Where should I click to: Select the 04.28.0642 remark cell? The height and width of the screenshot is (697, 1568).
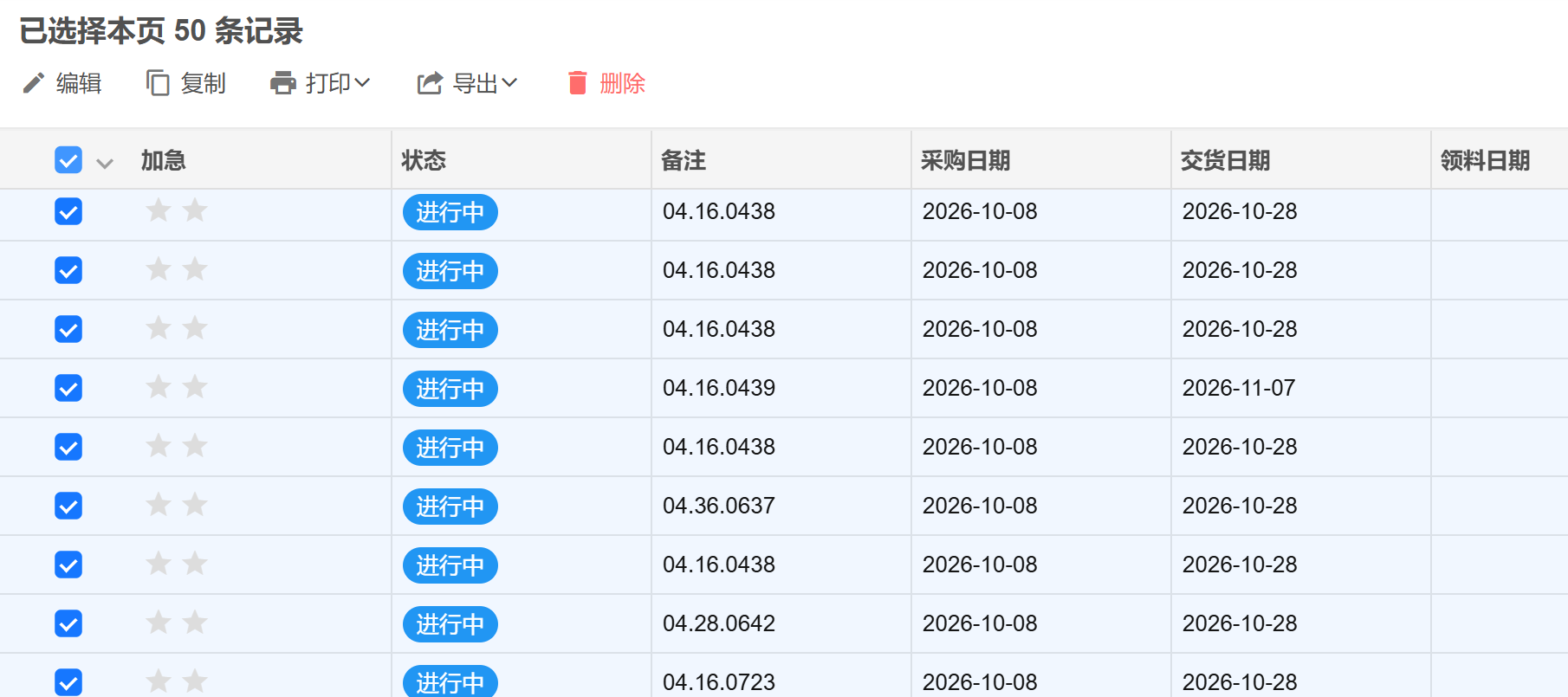[781, 623]
